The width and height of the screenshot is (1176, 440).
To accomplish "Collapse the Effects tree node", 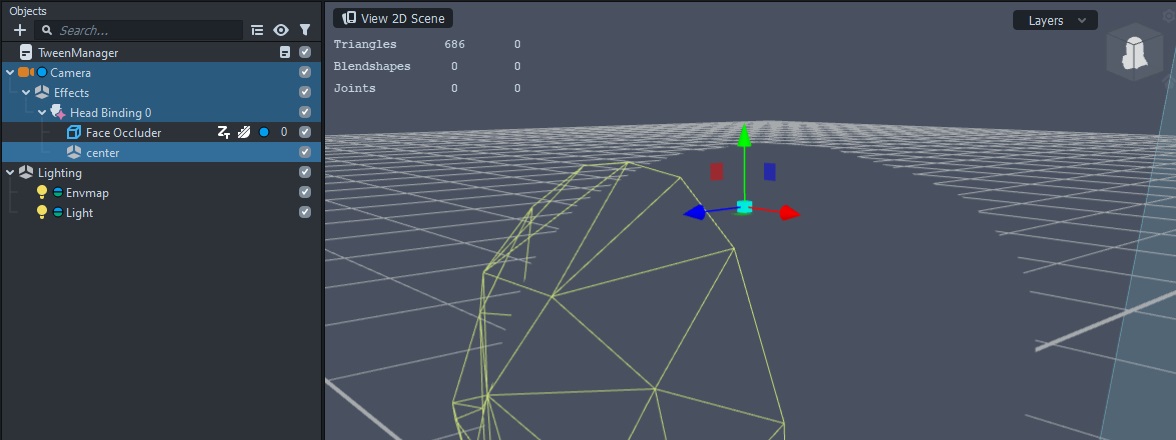I will pos(26,93).
